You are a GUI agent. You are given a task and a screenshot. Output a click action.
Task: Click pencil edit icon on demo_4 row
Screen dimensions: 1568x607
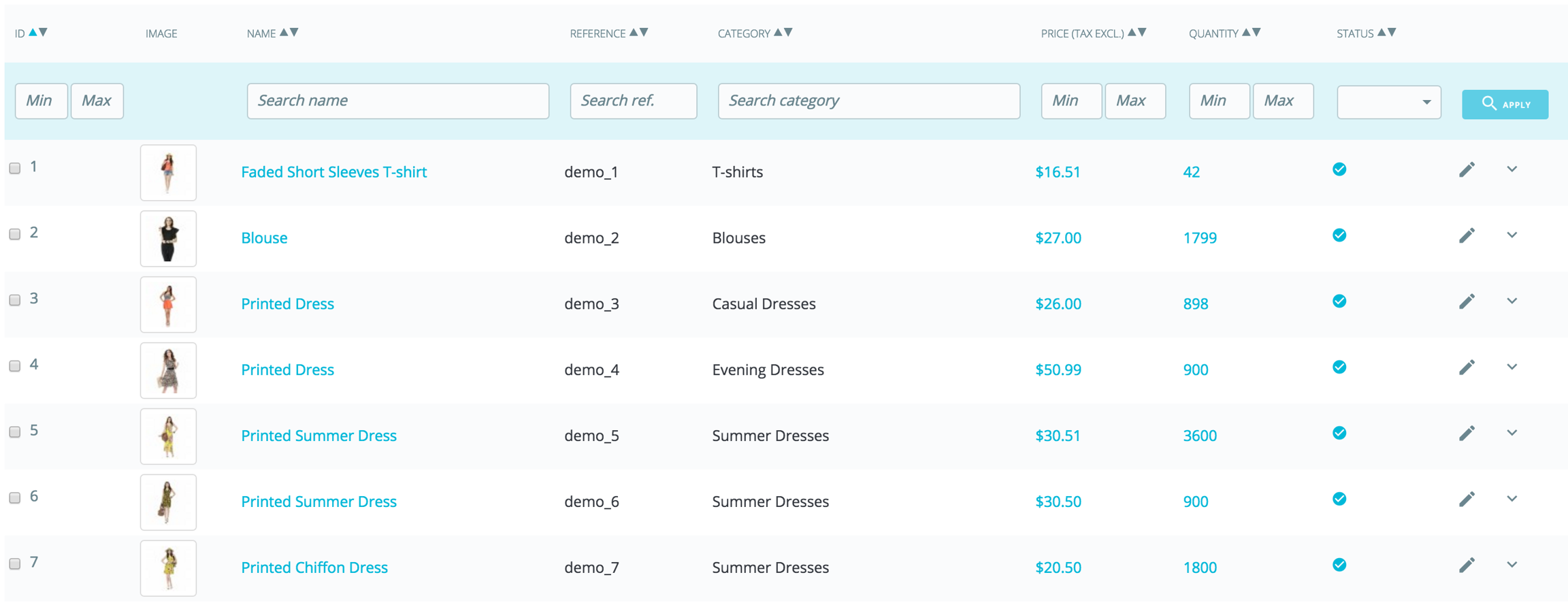click(1467, 368)
